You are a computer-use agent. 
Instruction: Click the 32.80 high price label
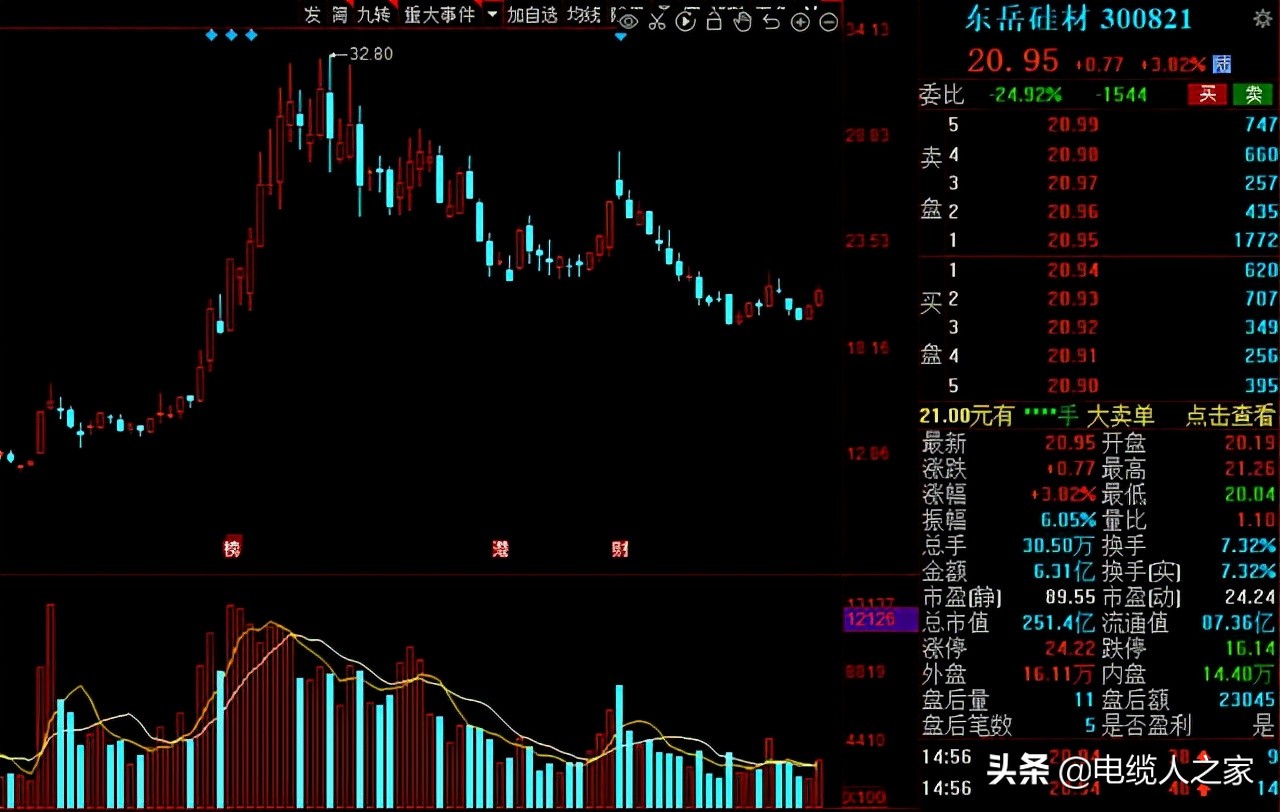(x=370, y=54)
